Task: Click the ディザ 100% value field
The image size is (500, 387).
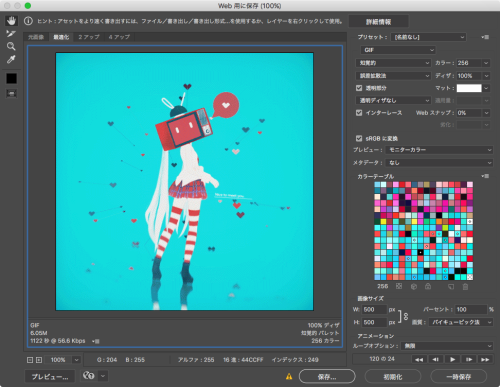Action: [469, 76]
